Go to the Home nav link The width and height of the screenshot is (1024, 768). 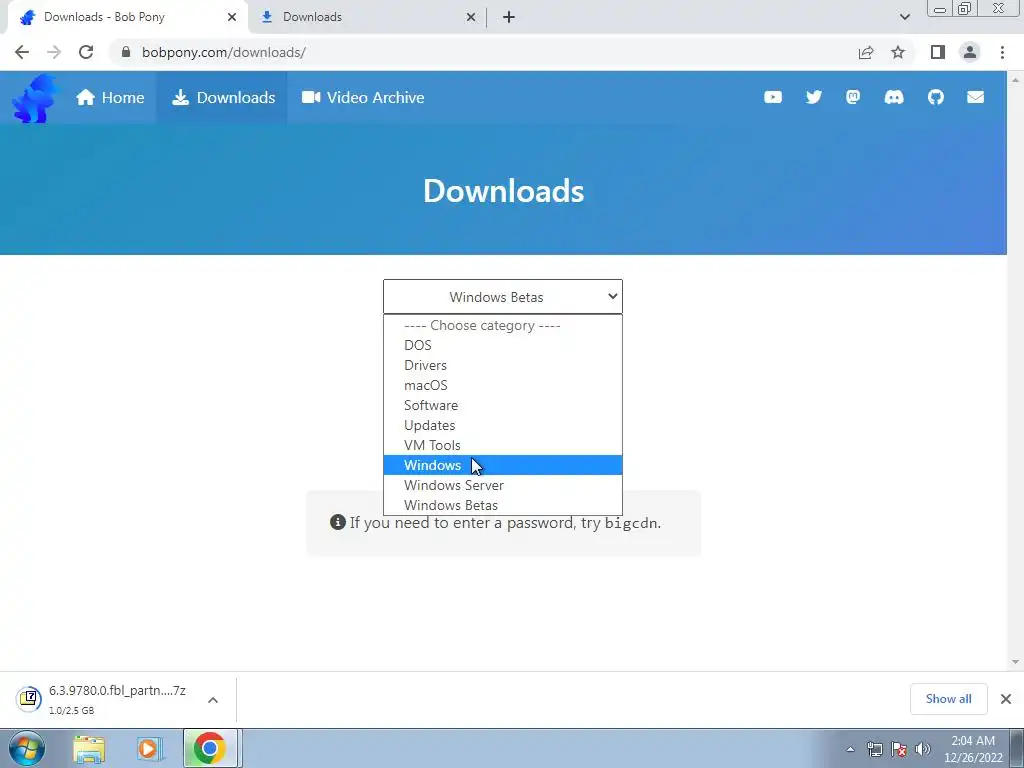point(110,97)
